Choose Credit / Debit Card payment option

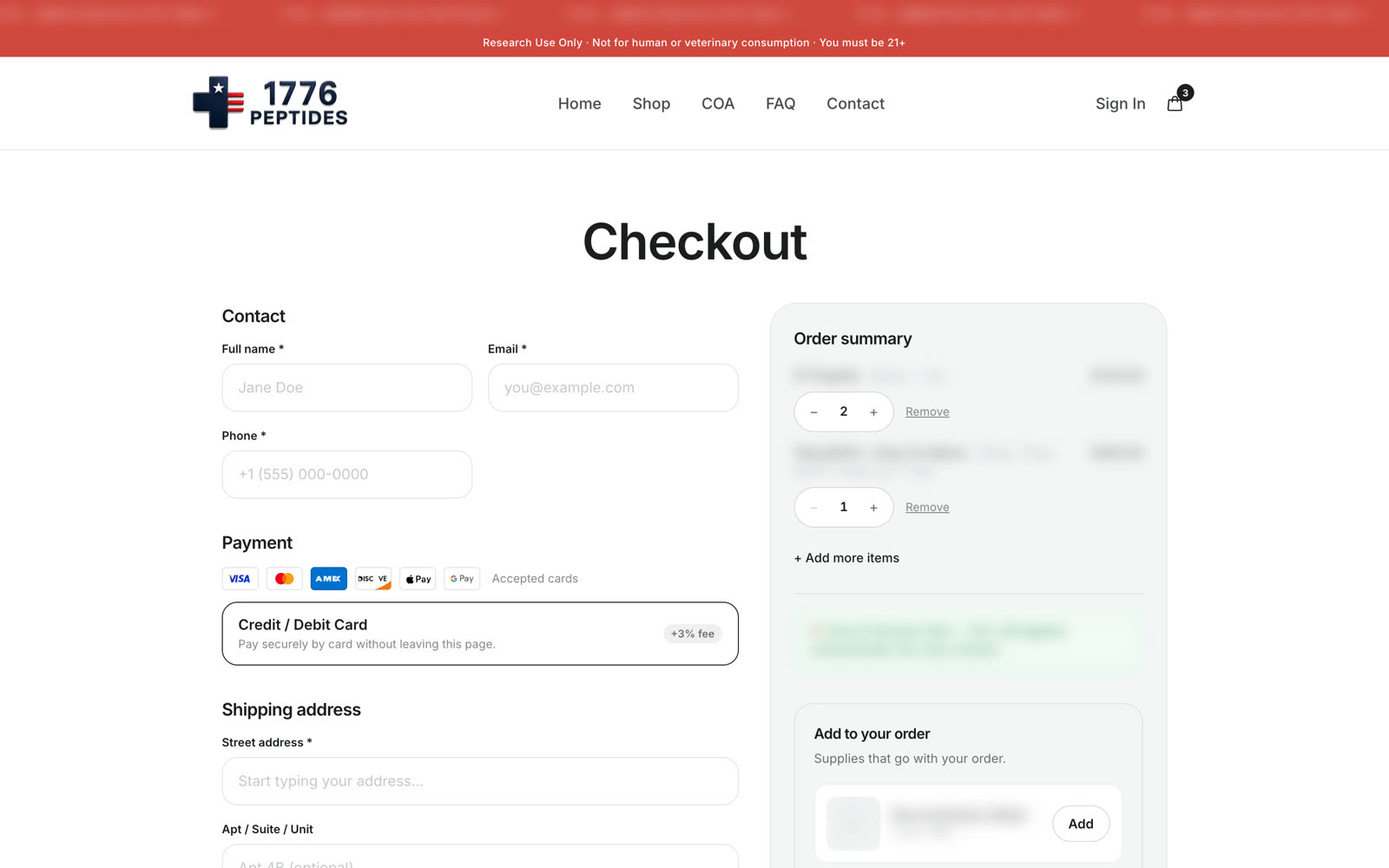[x=480, y=634]
